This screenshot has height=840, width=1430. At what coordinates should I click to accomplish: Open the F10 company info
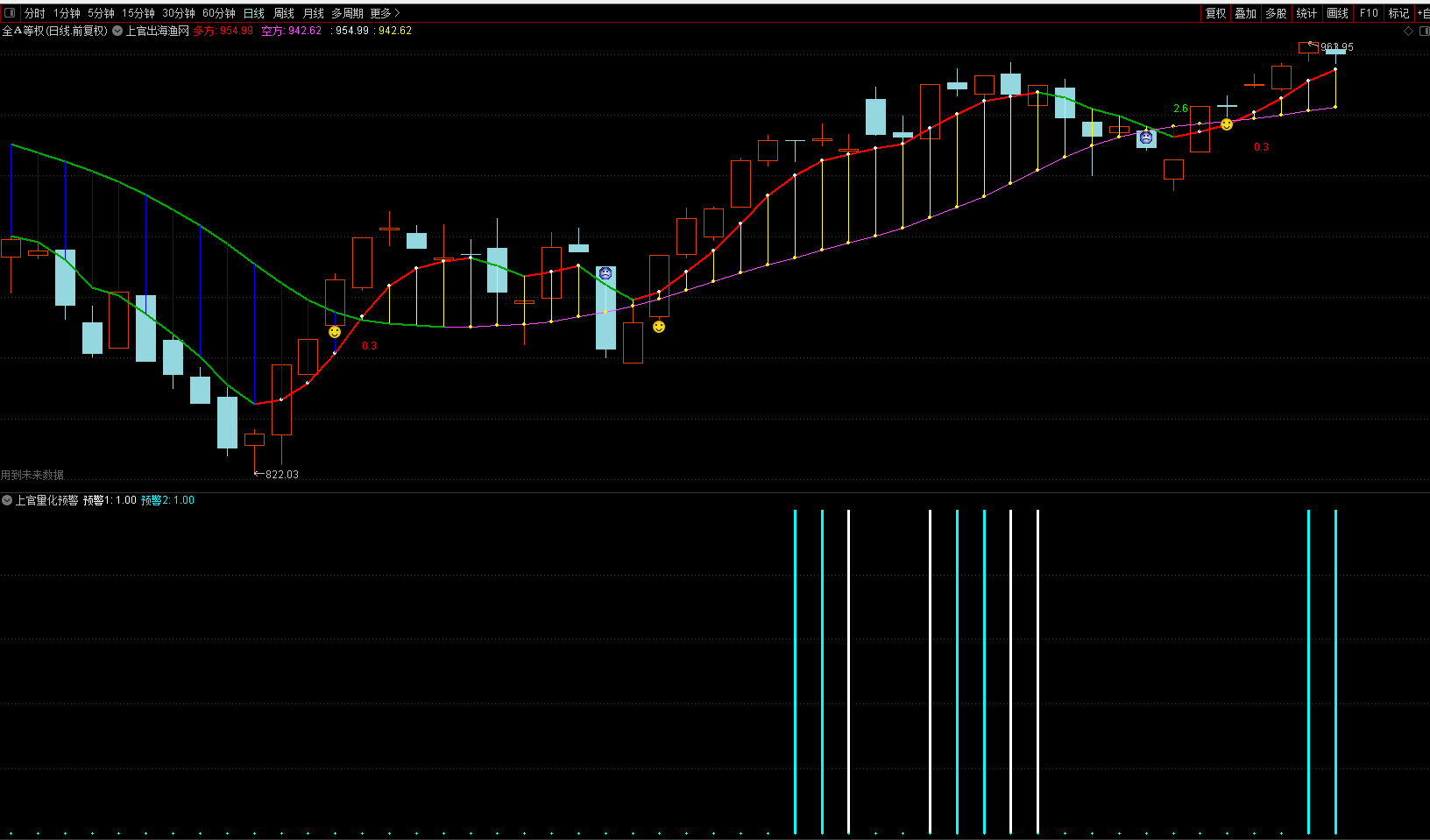tap(1369, 13)
